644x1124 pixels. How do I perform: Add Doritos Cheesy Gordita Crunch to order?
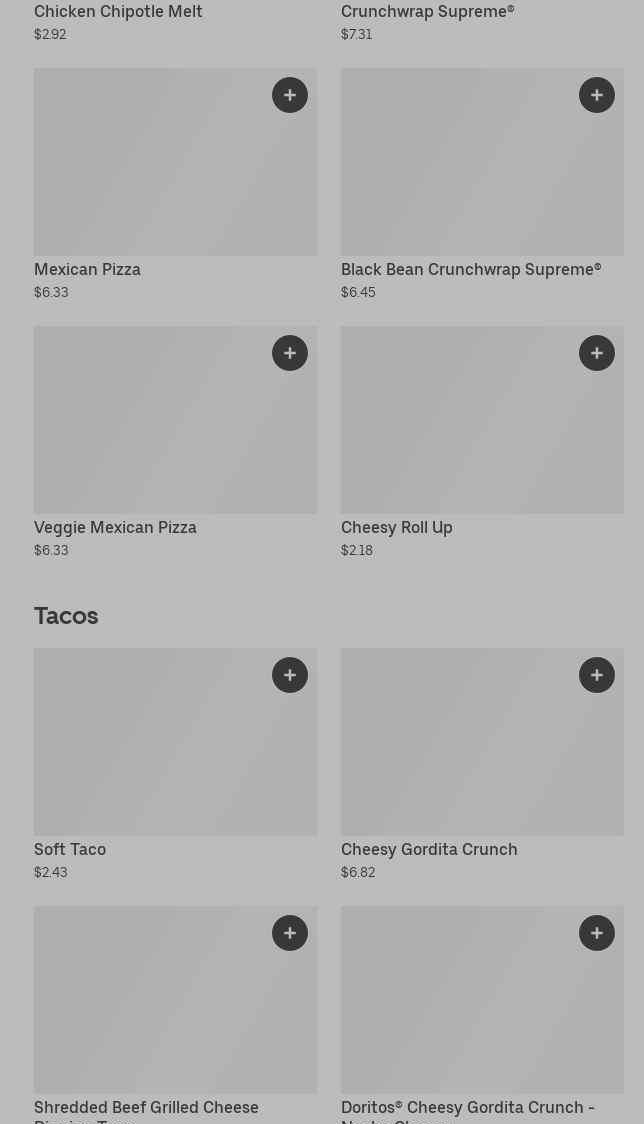[x=597, y=933]
